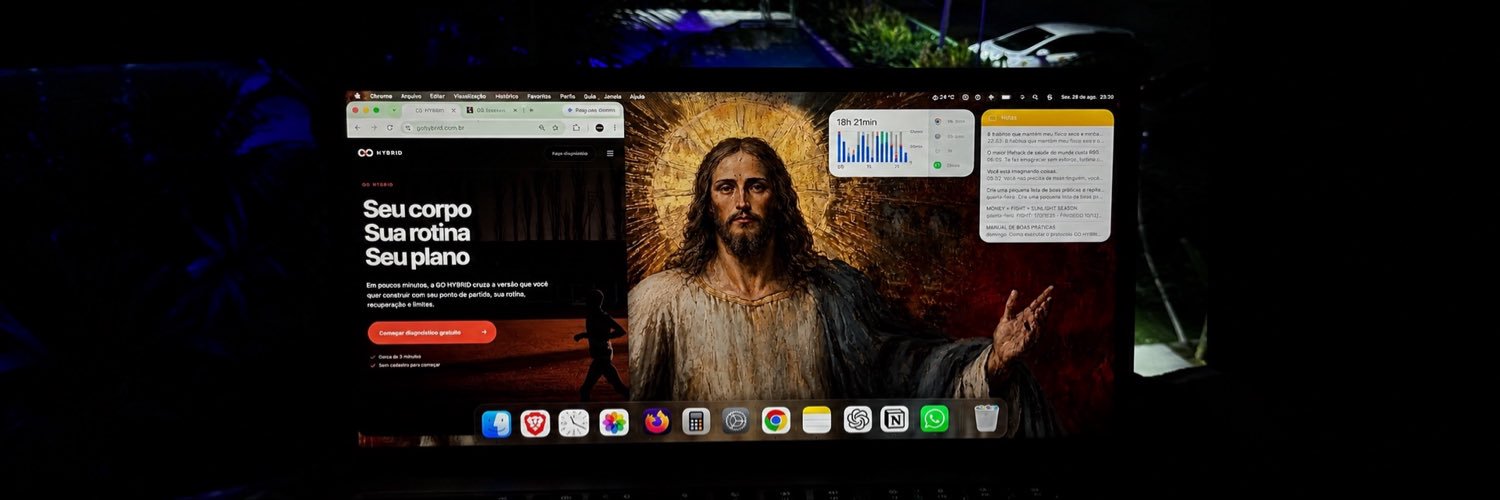Open WhatsApp from the dock
The image size is (1500, 500).
click(x=934, y=419)
